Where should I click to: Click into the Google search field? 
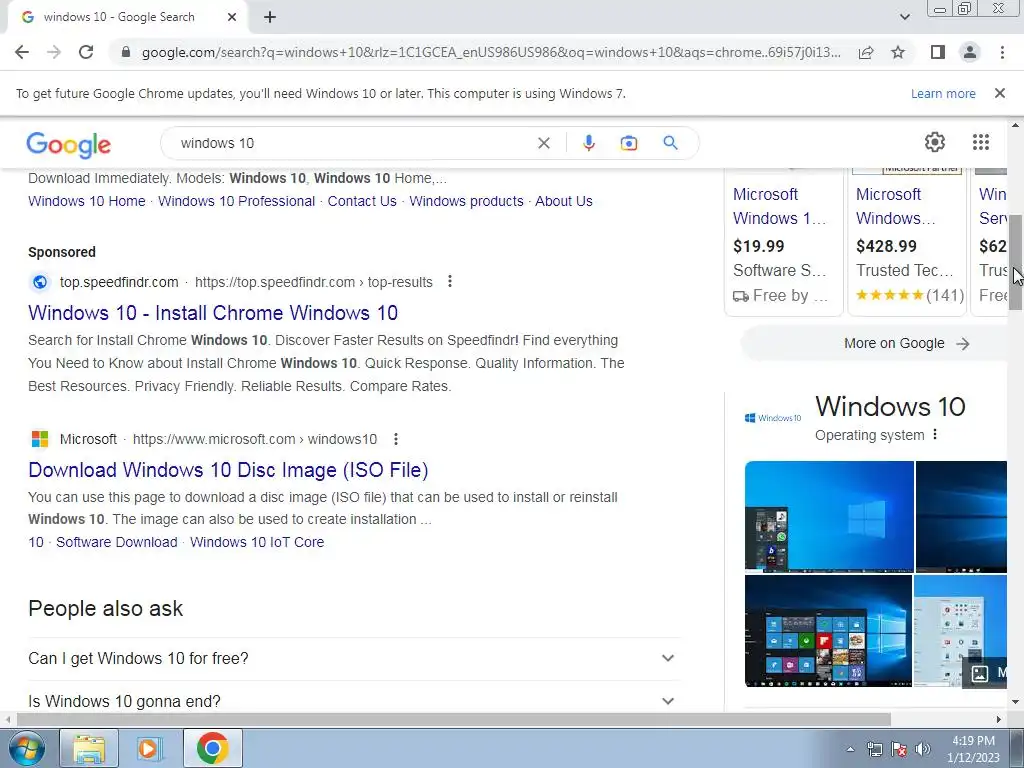pos(353,143)
